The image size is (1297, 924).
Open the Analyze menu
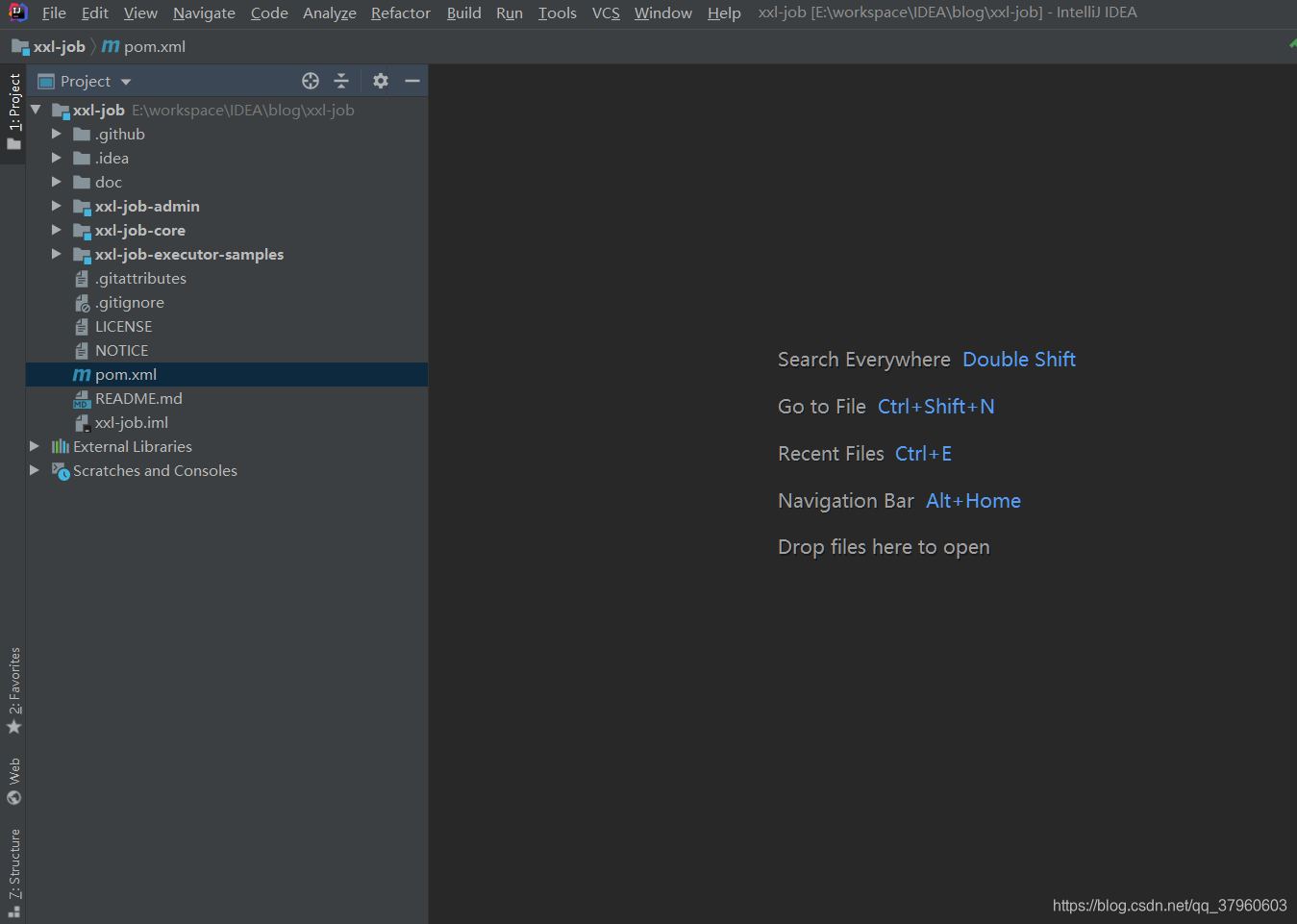pos(329,12)
